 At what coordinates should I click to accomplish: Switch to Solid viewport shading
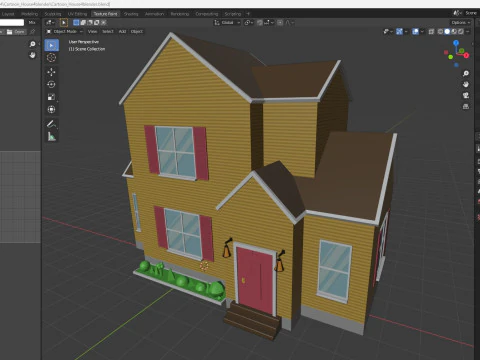coord(447,31)
